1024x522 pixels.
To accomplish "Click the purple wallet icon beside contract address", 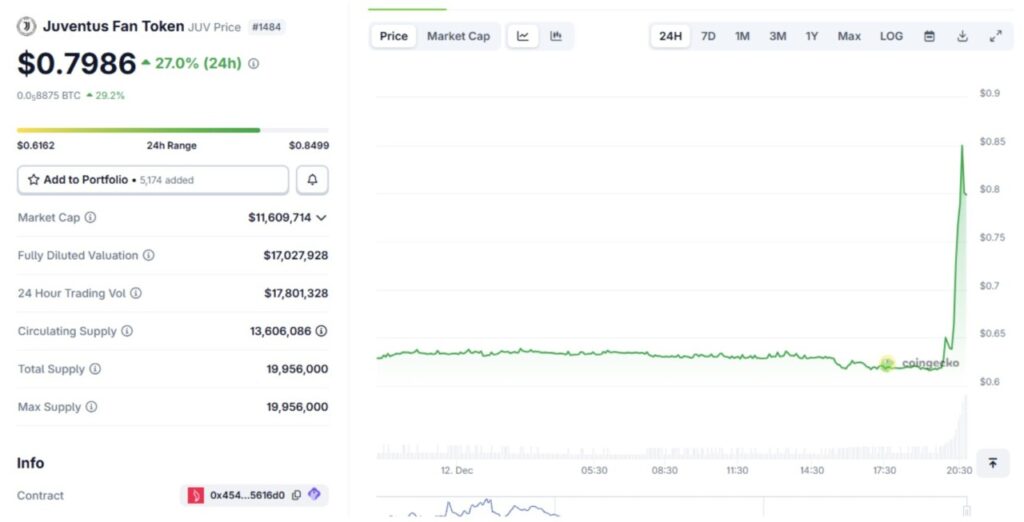I will point(314,495).
